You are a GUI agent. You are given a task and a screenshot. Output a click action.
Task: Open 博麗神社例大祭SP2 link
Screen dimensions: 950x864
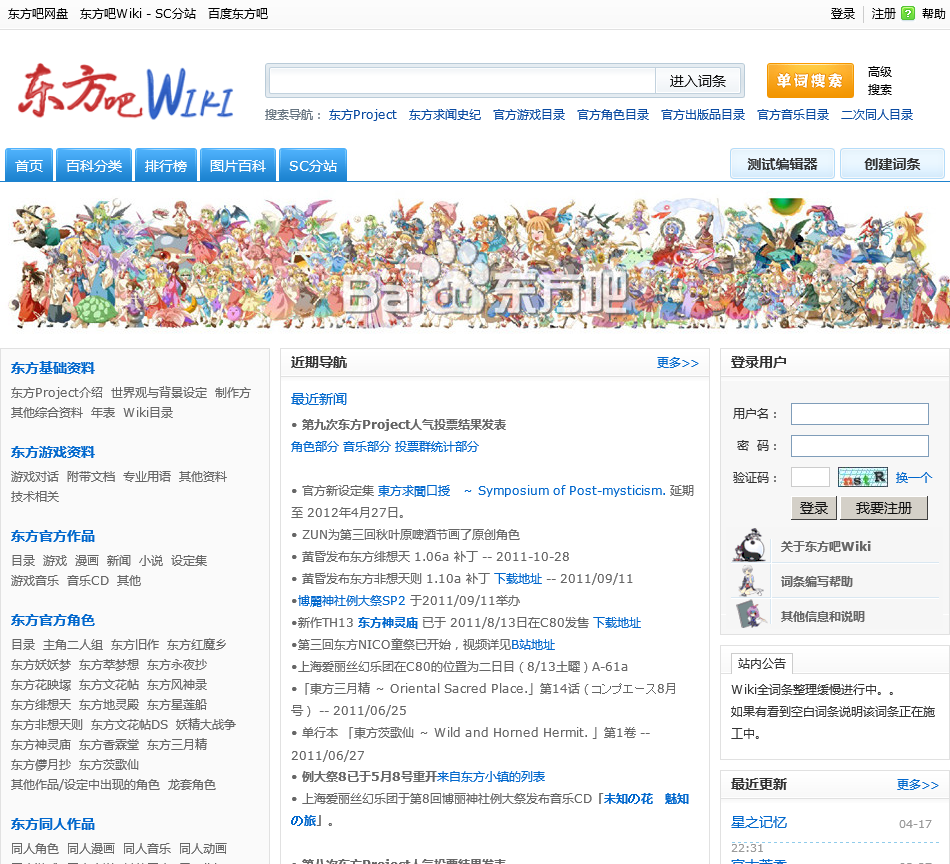(351, 600)
